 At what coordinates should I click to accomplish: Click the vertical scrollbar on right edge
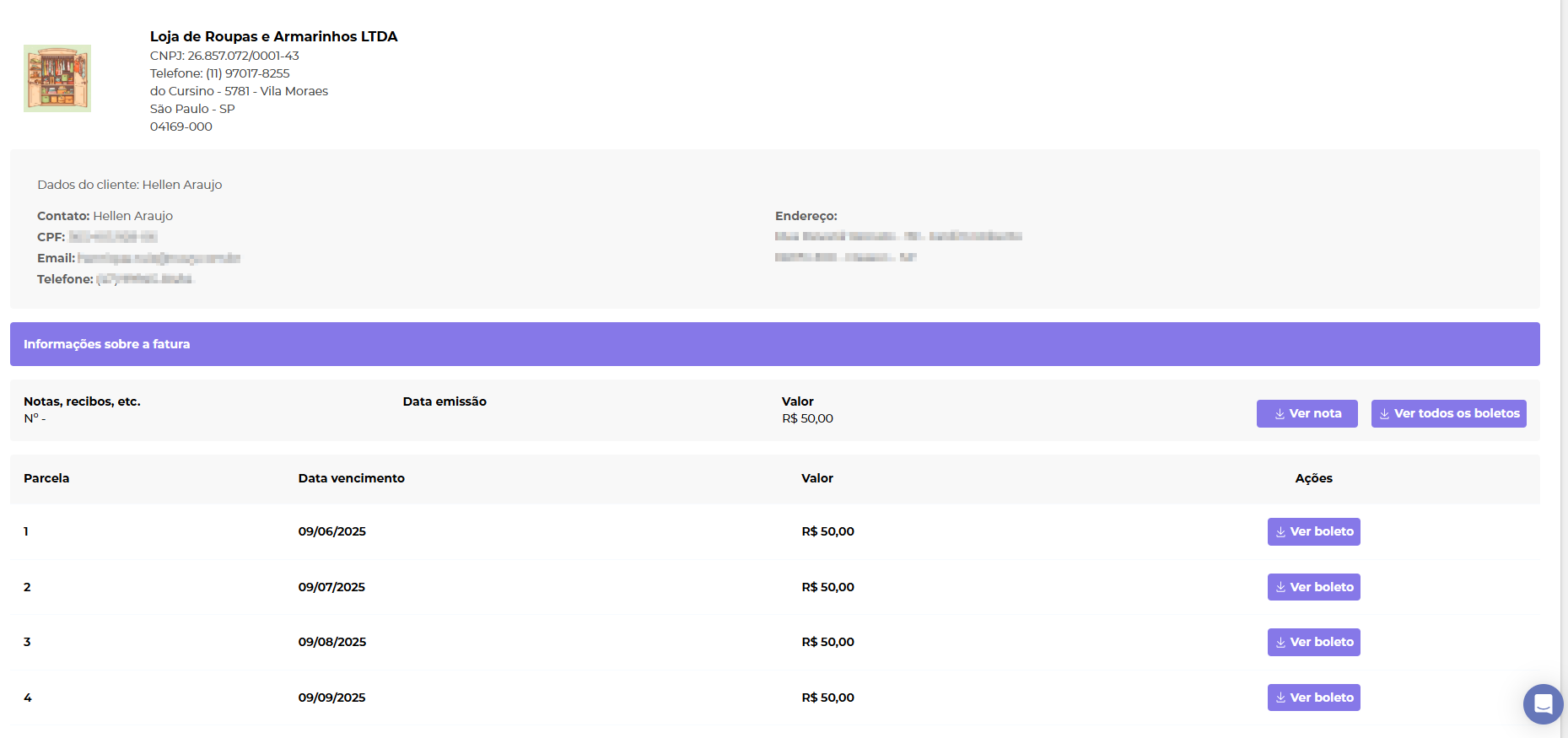(1563, 337)
